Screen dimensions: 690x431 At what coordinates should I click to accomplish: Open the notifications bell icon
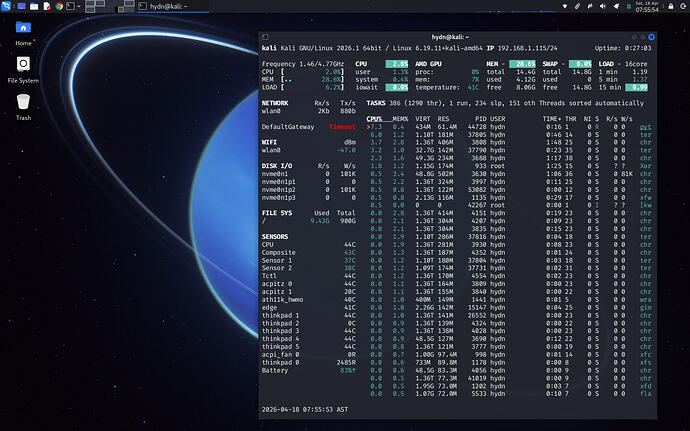point(616,6)
